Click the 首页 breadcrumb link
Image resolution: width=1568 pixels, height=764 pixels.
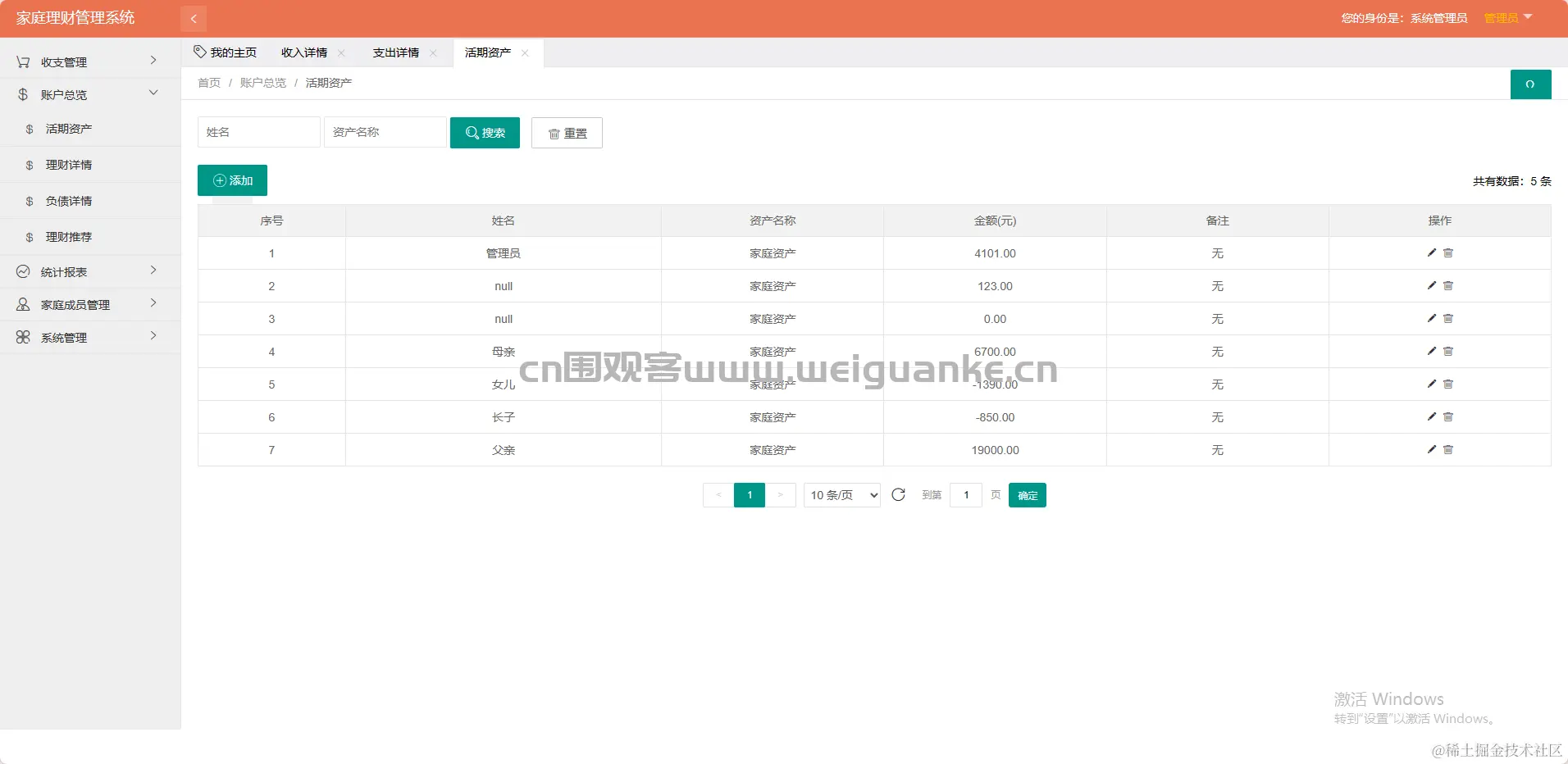tap(209, 83)
